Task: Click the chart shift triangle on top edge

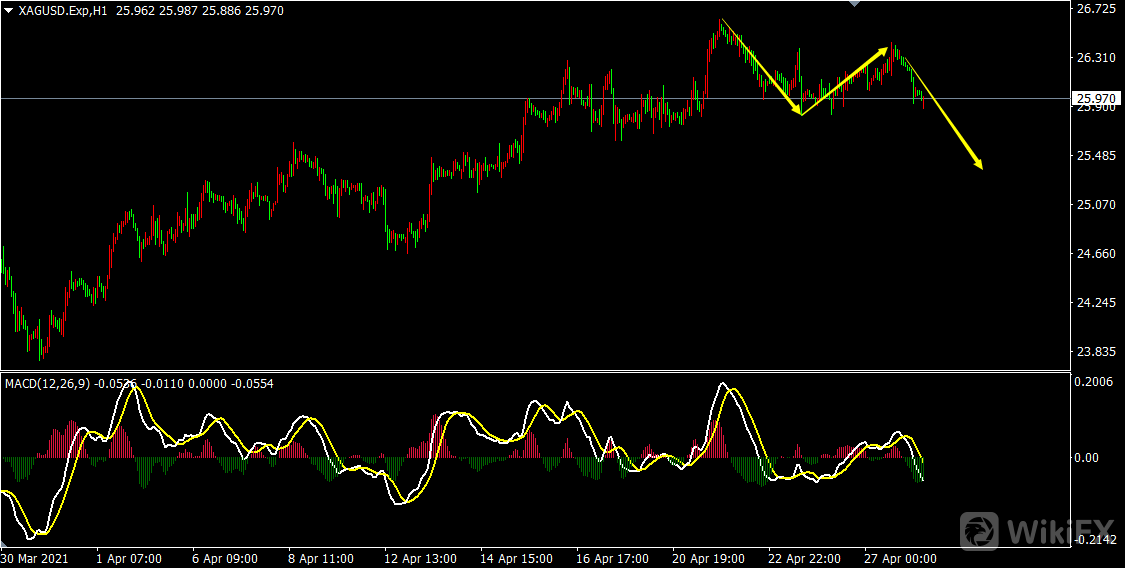Action: coord(853,4)
